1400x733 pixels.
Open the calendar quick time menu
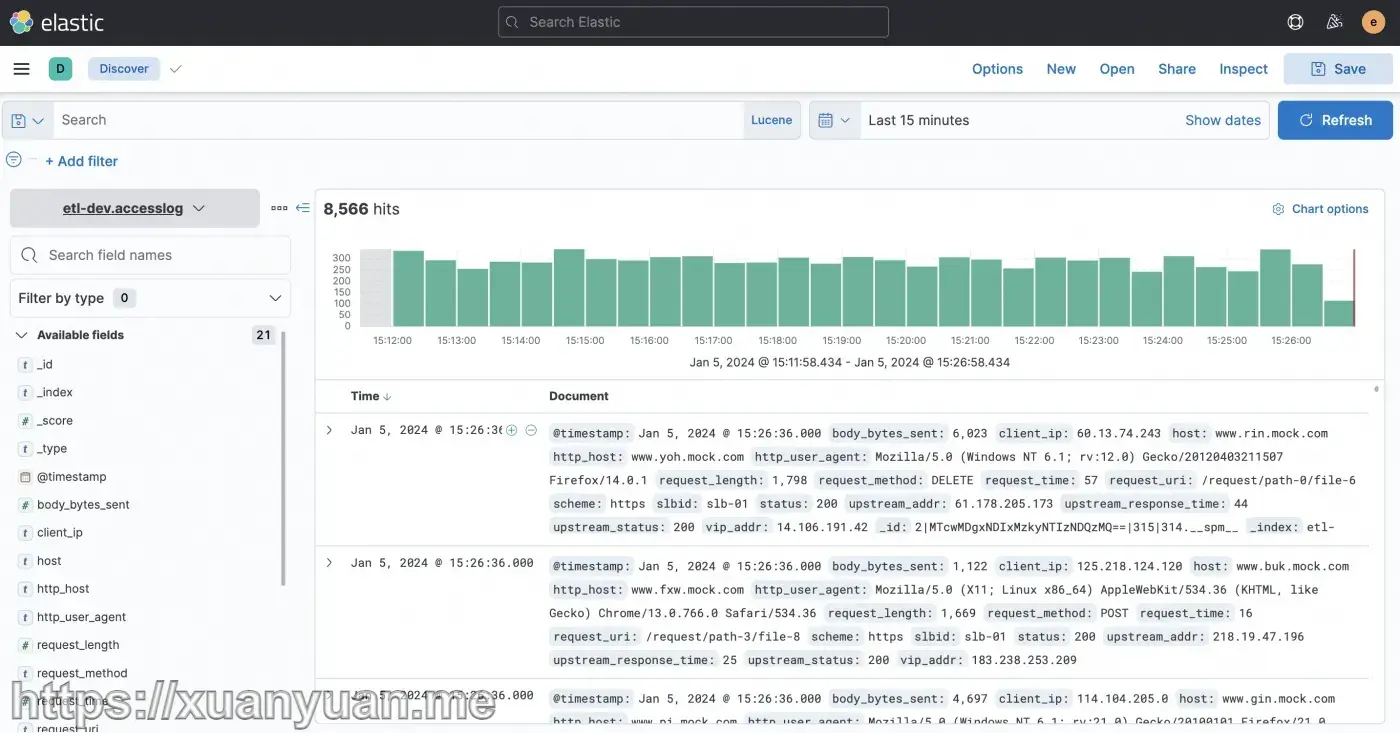point(834,120)
